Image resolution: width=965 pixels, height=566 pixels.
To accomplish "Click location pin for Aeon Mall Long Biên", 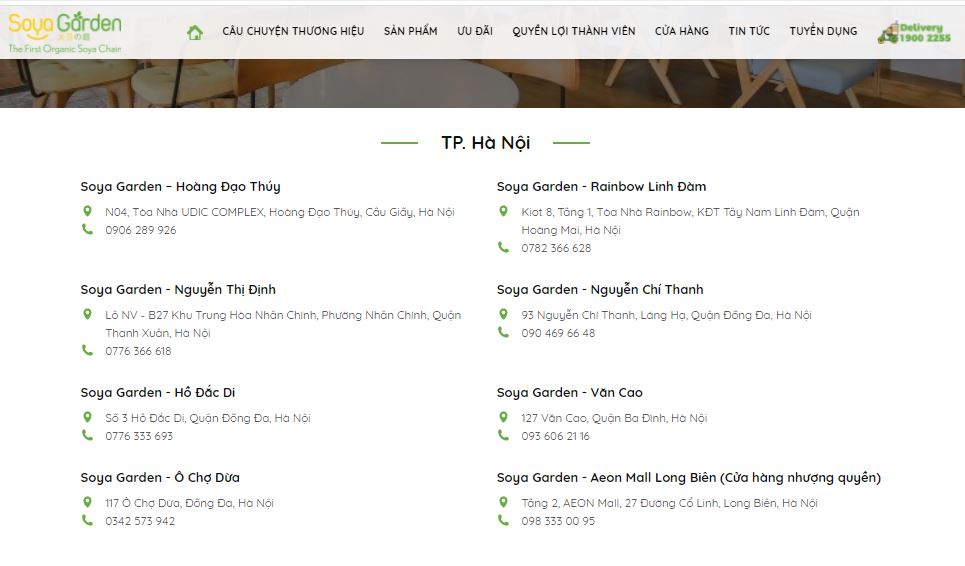I will pyautogui.click(x=503, y=502).
